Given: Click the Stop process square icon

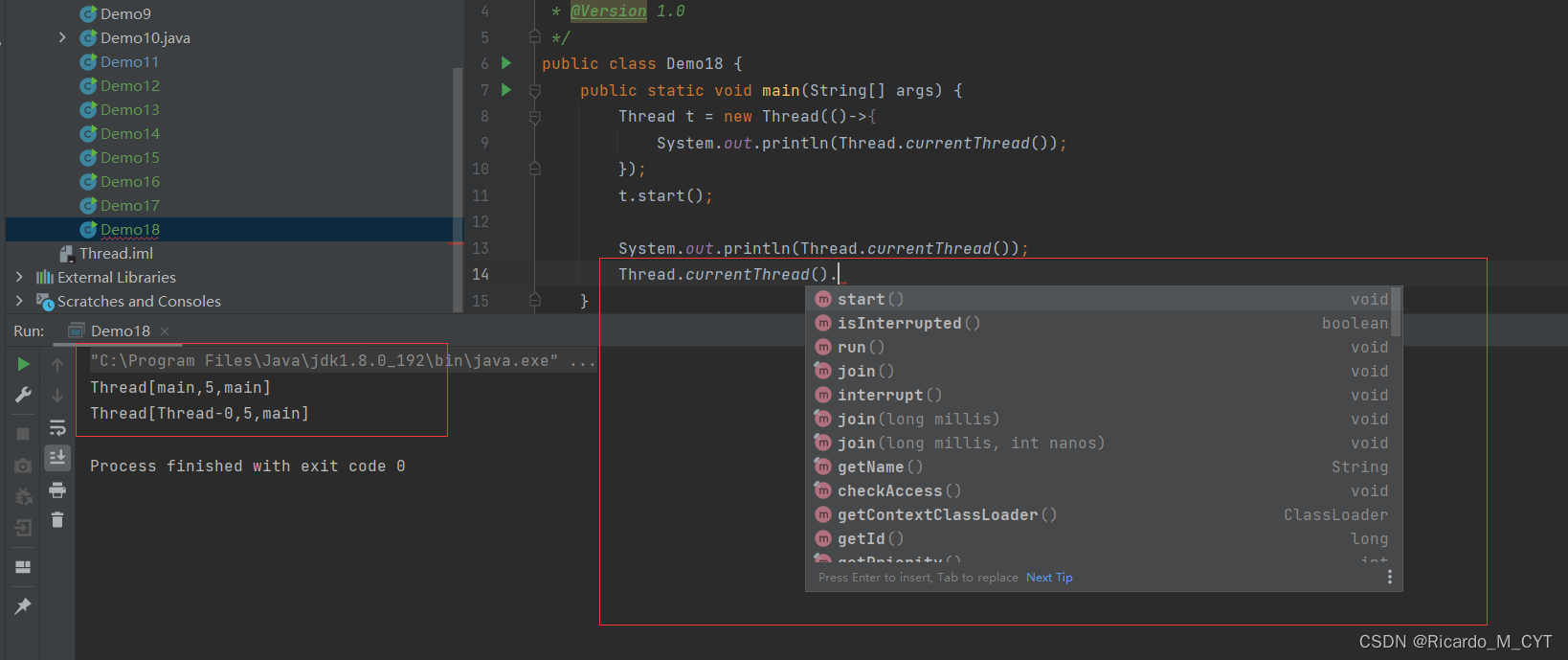Looking at the screenshot, I should (23, 434).
